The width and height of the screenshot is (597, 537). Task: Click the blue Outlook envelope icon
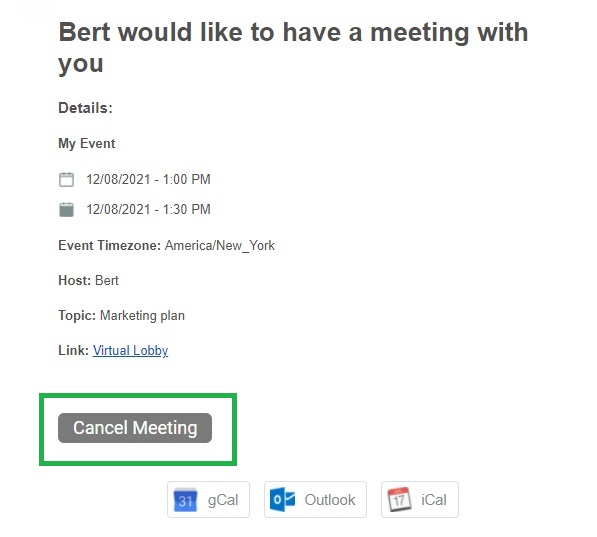[283, 499]
